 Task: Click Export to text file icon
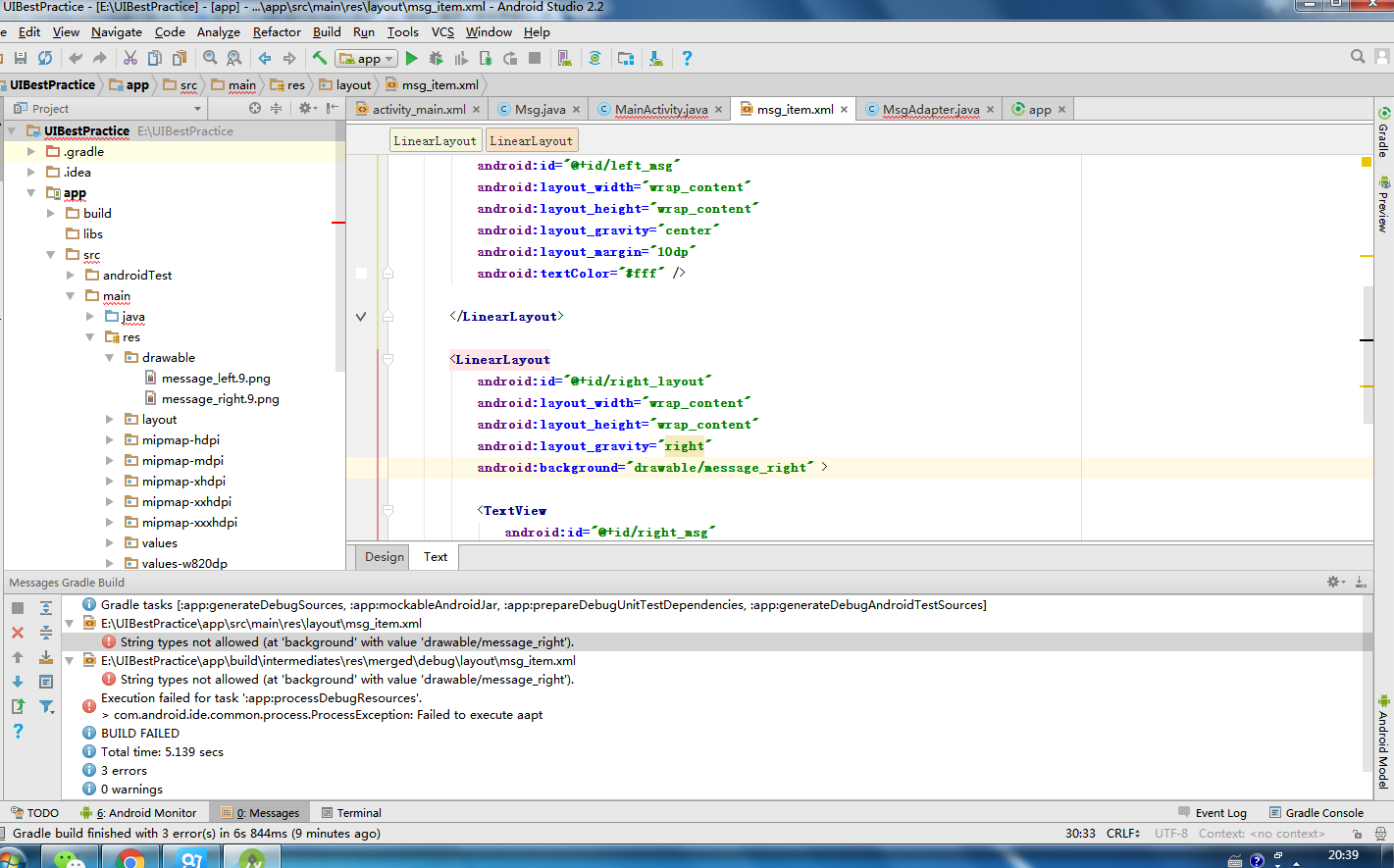coord(18,706)
